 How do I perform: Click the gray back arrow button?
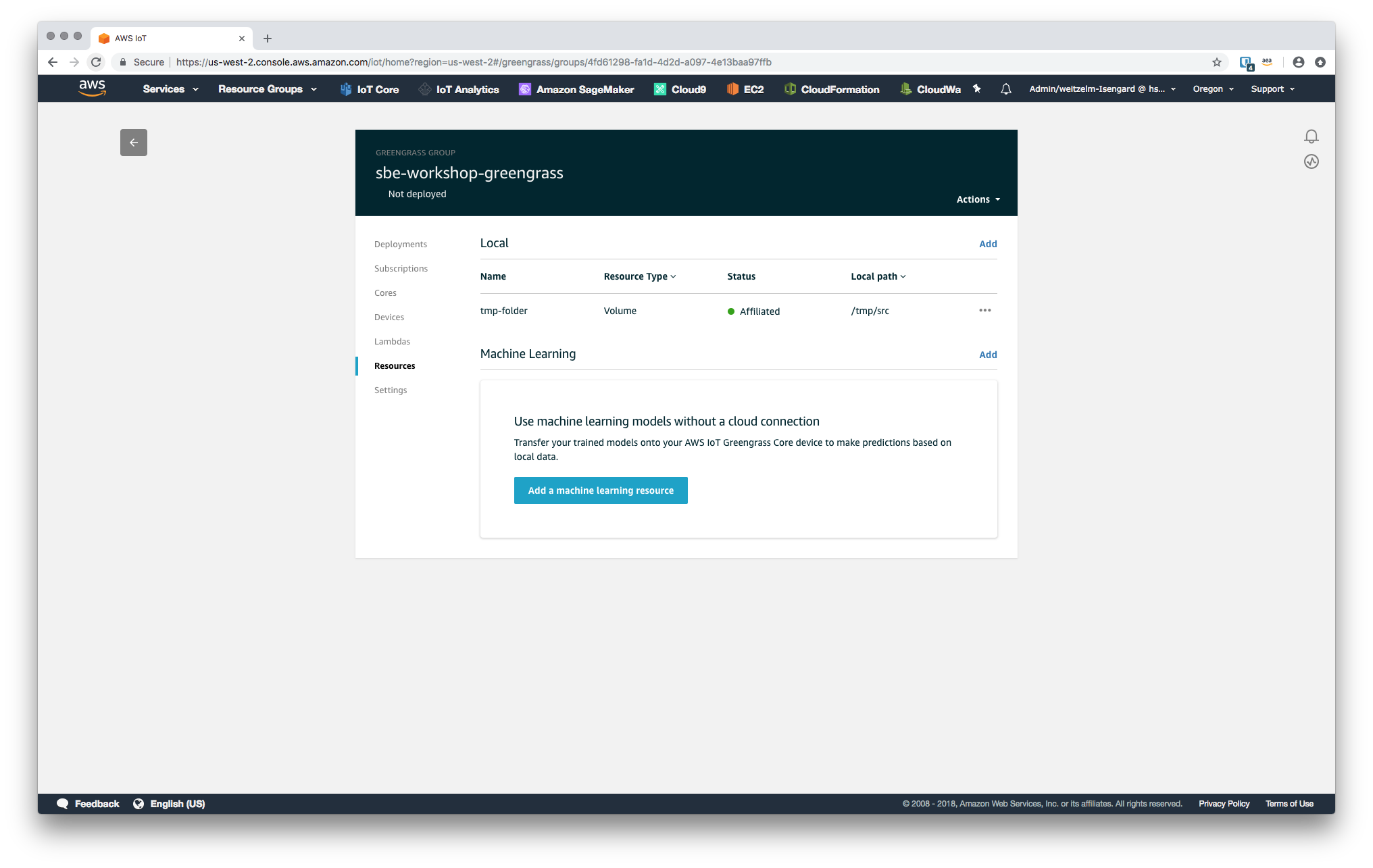(x=134, y=143)
